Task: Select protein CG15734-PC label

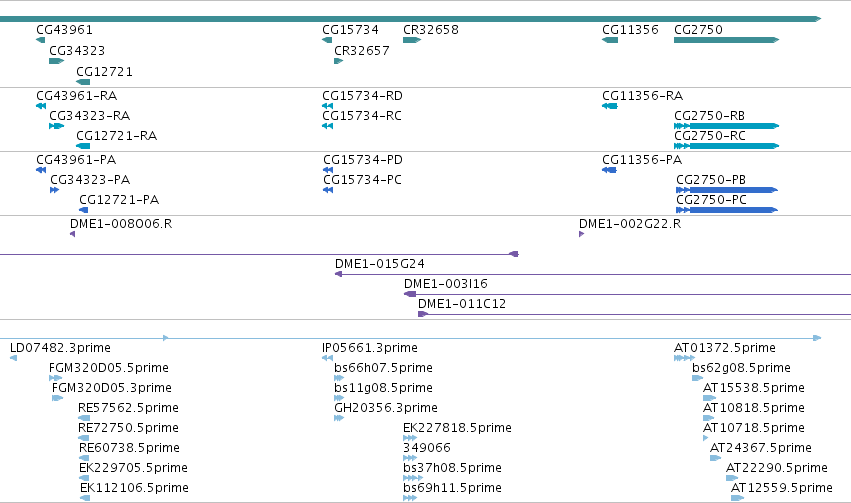Action: [x=363, y=180]
